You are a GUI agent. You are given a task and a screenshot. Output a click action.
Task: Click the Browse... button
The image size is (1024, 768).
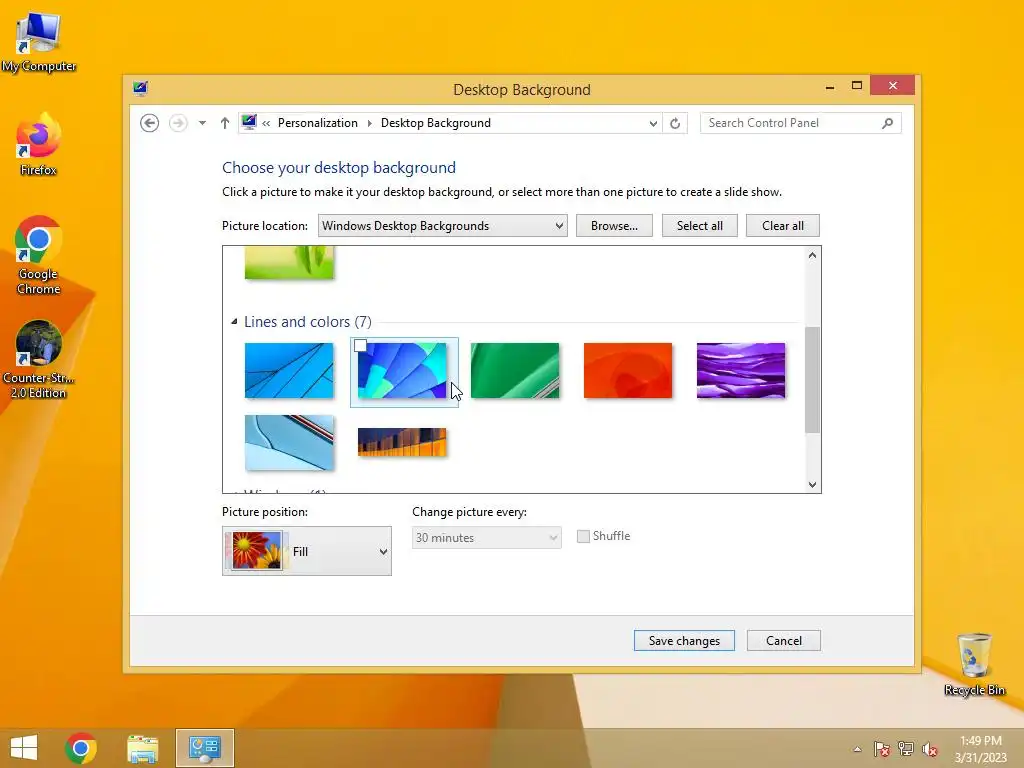(x=614, y=225)
